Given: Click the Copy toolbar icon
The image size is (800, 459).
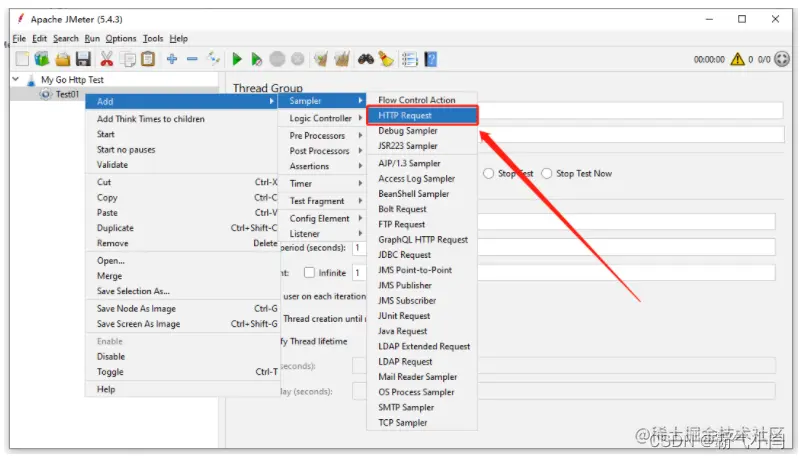Looking at the screenshot, I should coord(128,59).
